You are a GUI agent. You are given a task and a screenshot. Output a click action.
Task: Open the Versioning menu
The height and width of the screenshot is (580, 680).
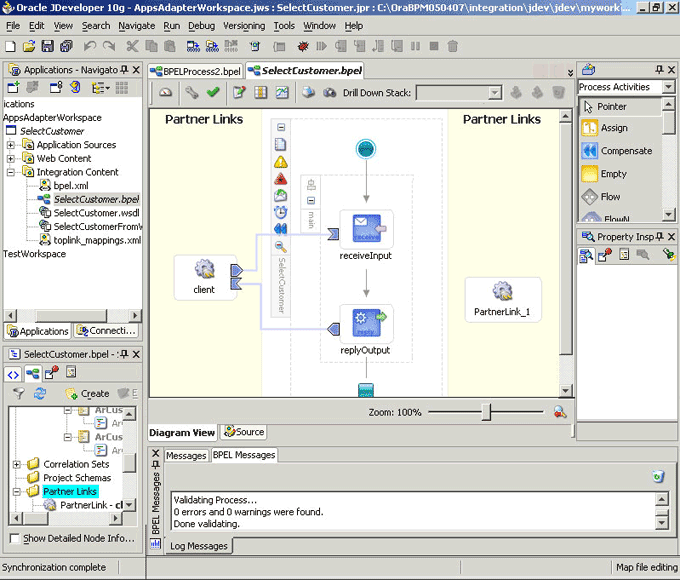(x=244, y=26)
